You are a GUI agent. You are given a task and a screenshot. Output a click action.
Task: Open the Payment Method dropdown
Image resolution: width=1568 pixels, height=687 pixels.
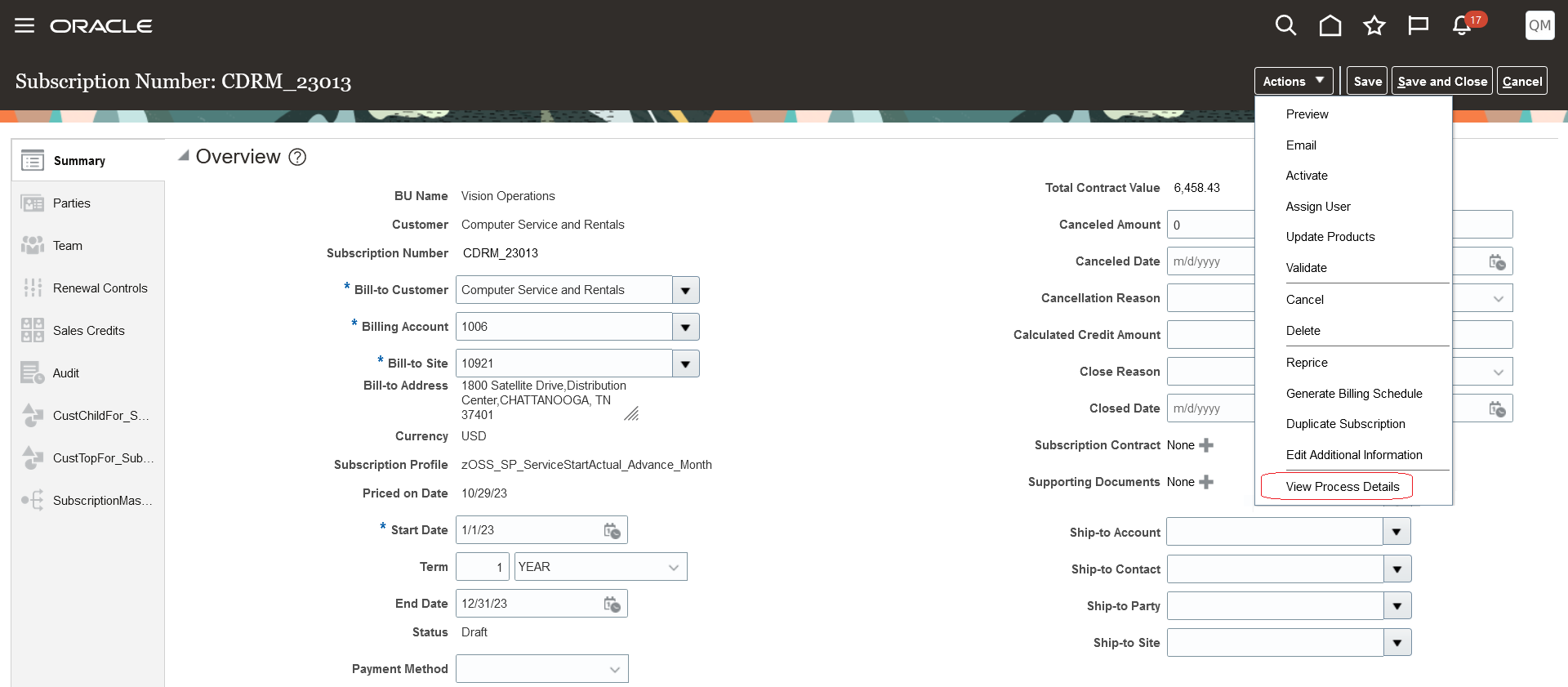point(542,669)
